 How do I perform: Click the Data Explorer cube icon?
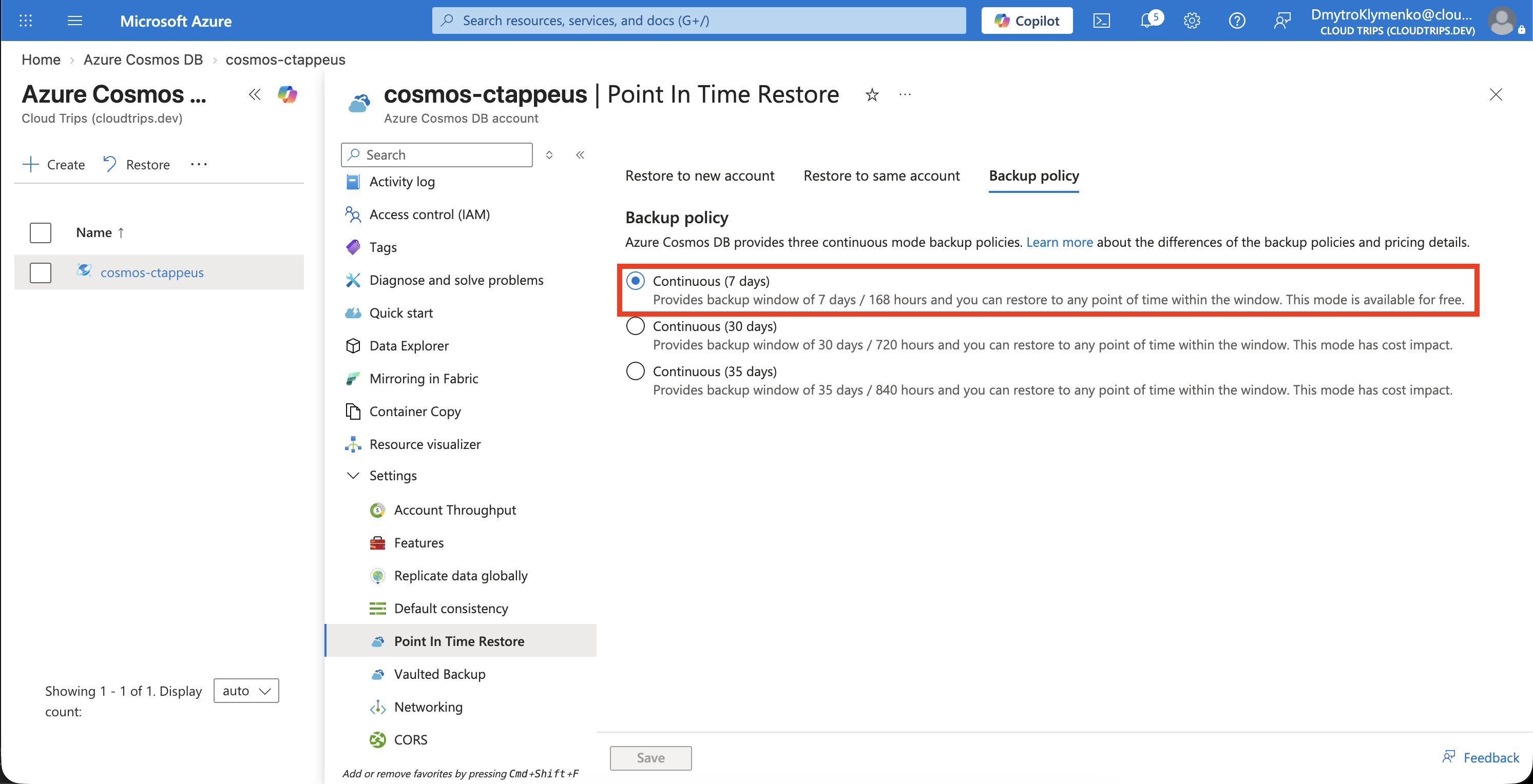click(x=353, y=346)
